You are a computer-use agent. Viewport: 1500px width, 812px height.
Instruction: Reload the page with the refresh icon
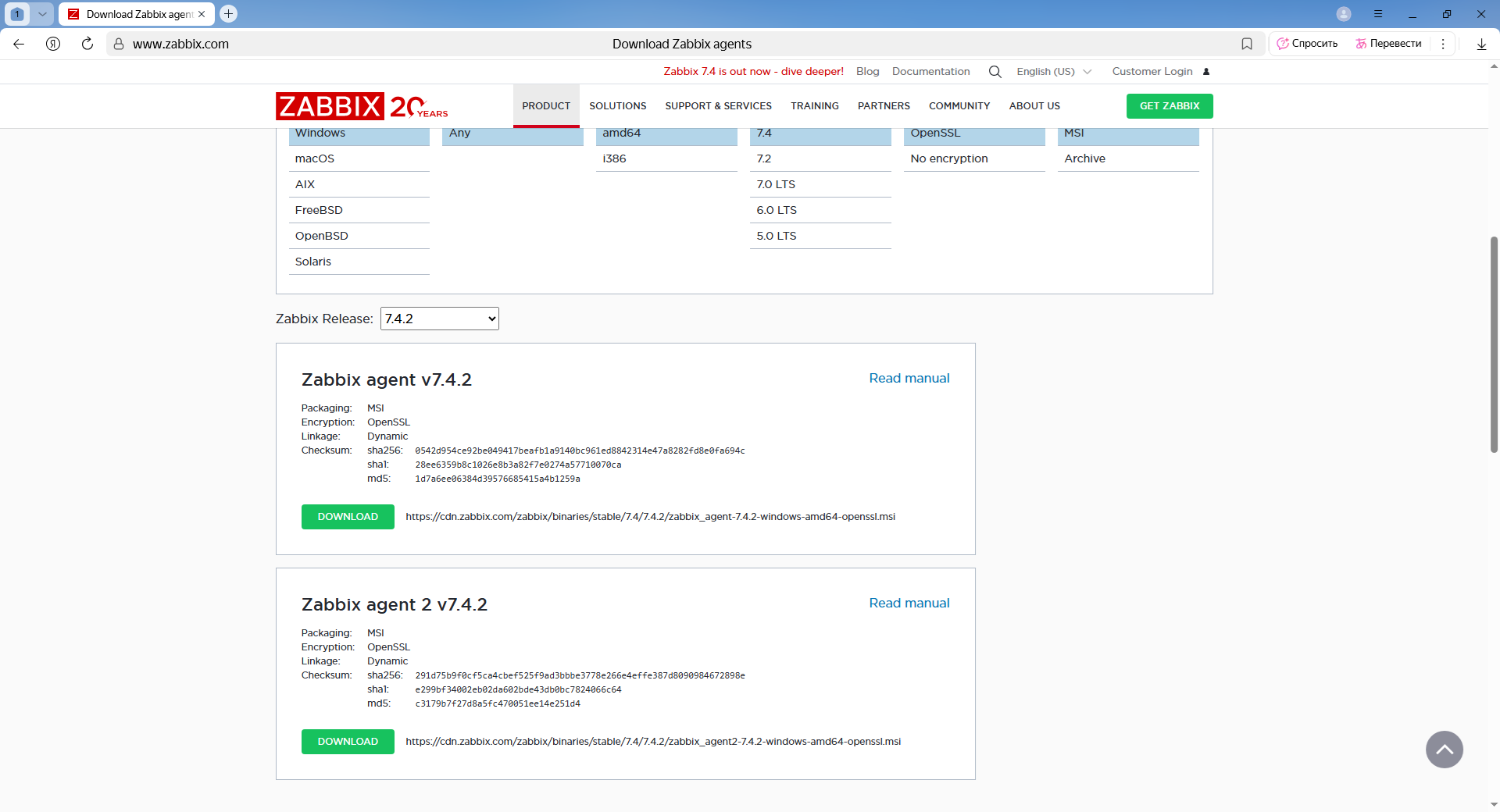tap(87, 44)
